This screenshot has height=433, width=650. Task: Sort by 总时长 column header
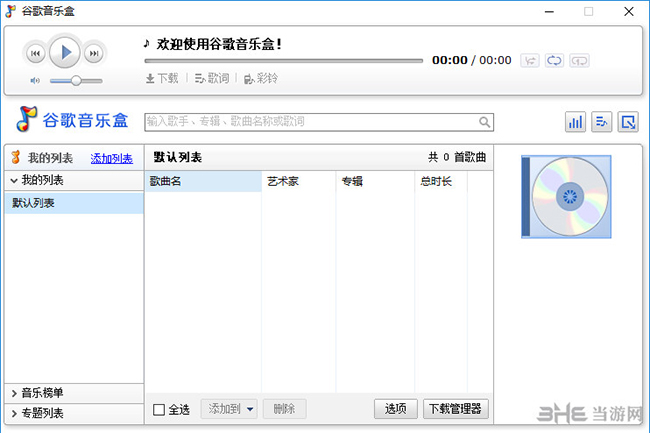click(x=441, y=181)
